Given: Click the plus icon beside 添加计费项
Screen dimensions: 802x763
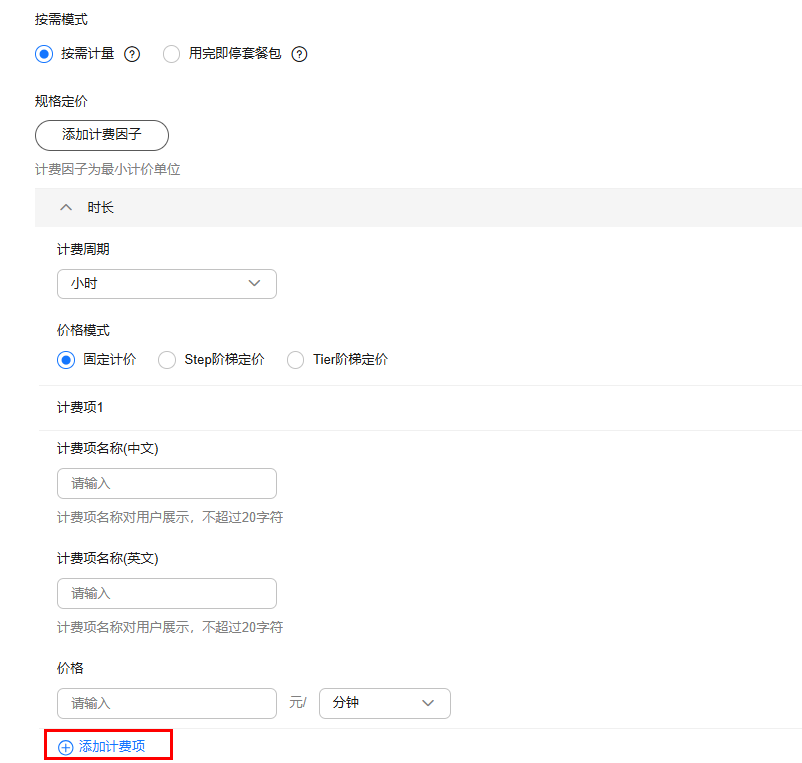Looking at the screenshot, I should (65, 747).
